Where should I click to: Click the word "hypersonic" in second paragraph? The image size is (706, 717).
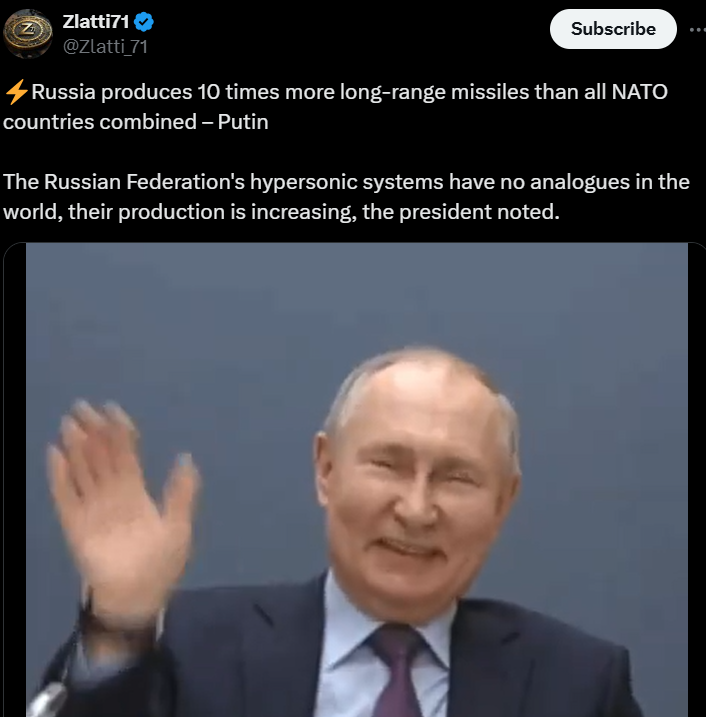pos(304,182)
